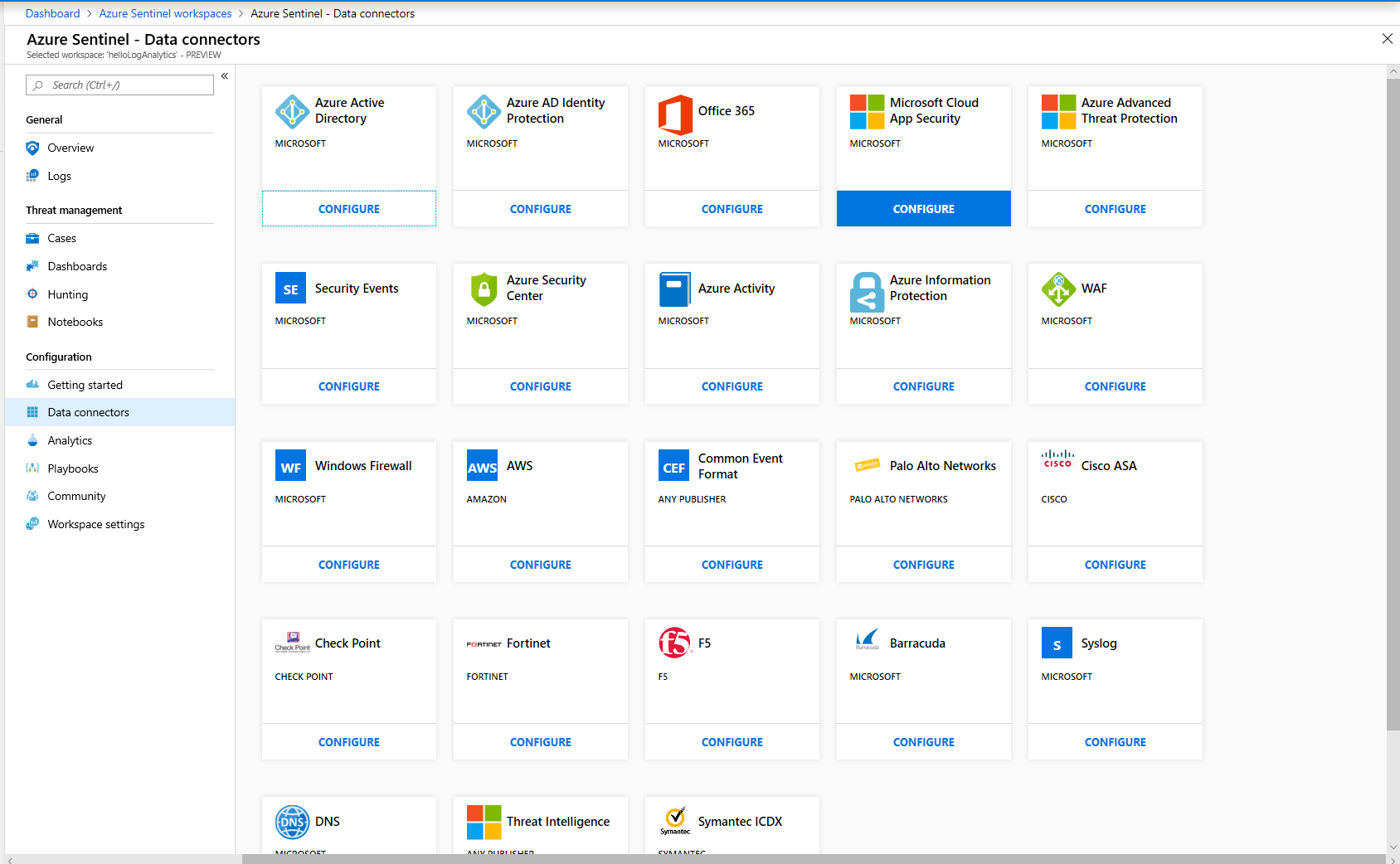
Task: Click the sidebar search field
Action: click(120, 85)
